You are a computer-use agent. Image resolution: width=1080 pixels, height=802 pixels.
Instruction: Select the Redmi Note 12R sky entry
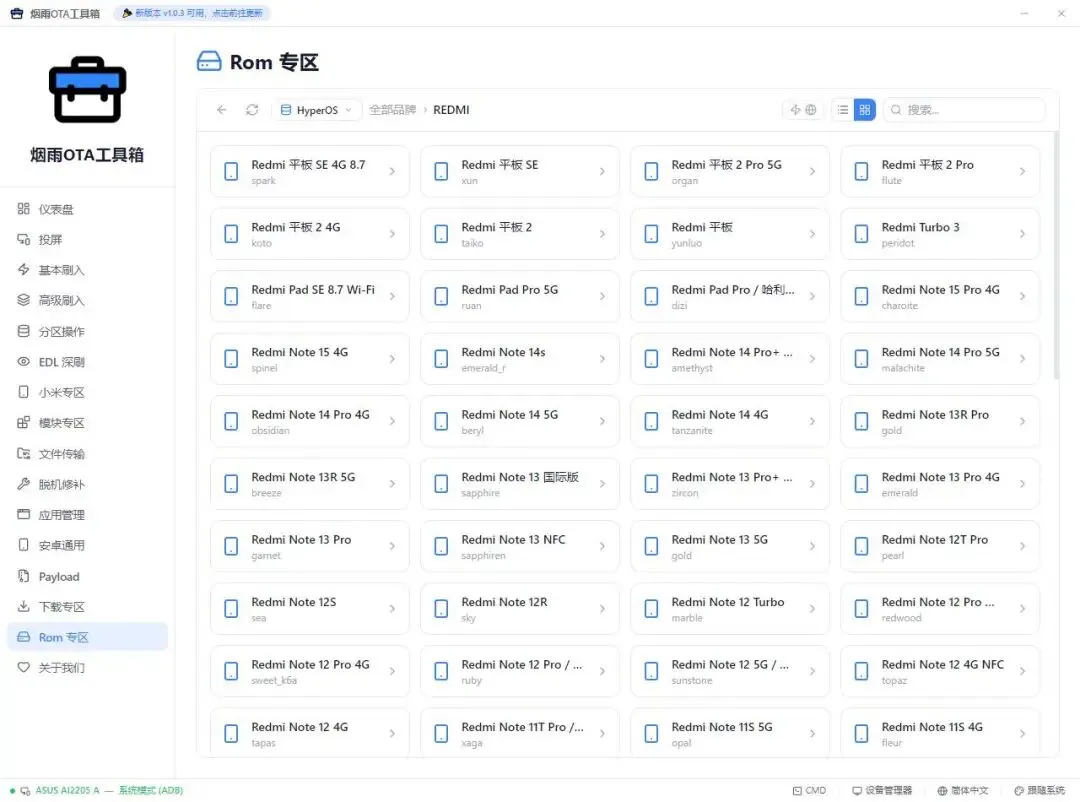[x=520, y=608]
